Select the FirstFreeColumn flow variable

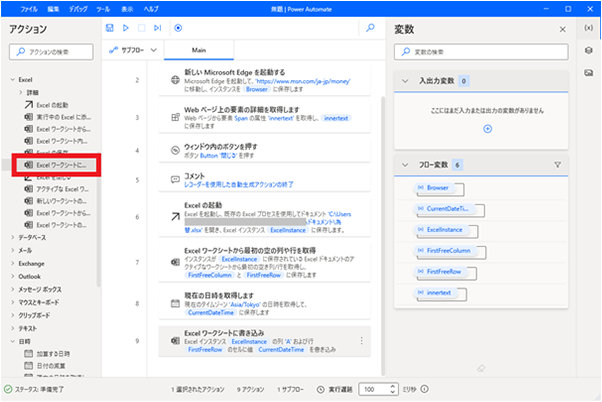pyautogui.click(x=445, y=250)
